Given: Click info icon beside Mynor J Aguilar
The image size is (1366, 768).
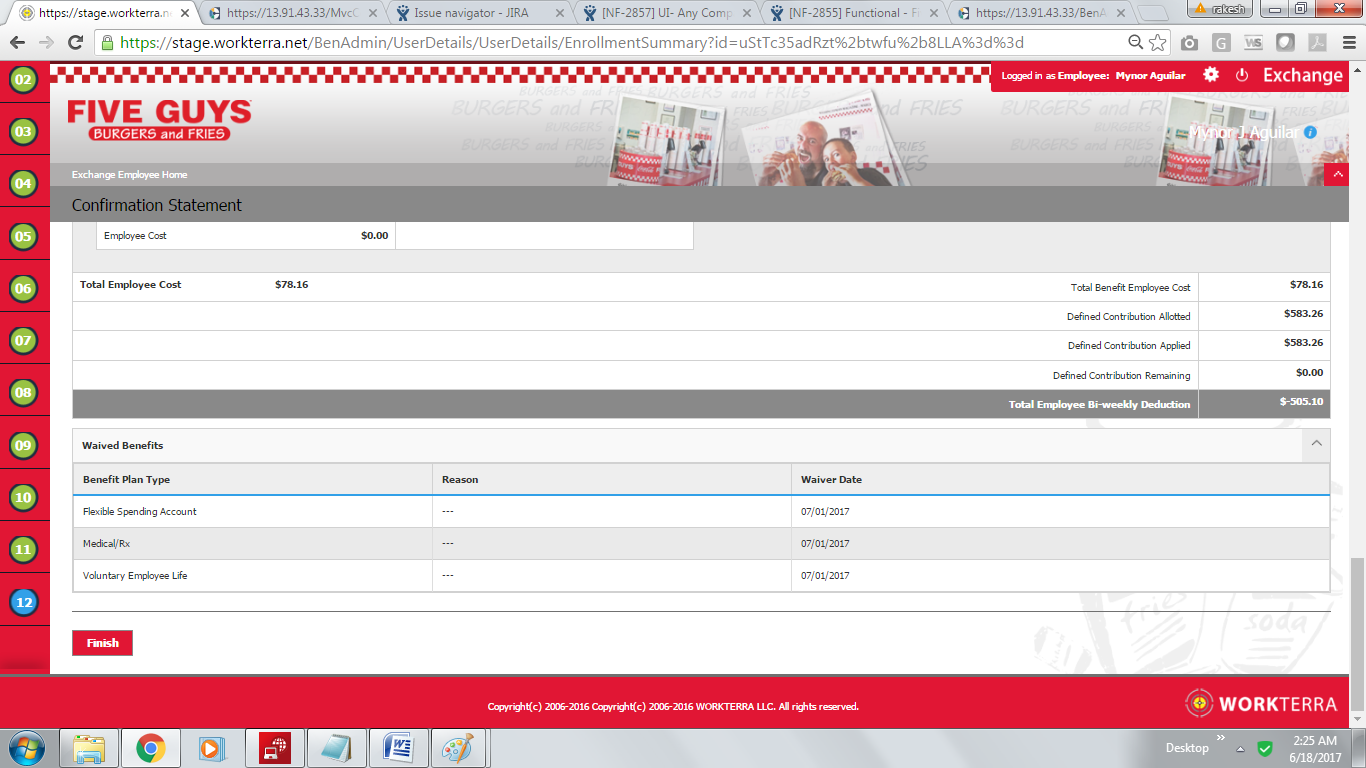Looking at the screenshot, I should [x=1310, y=132].
